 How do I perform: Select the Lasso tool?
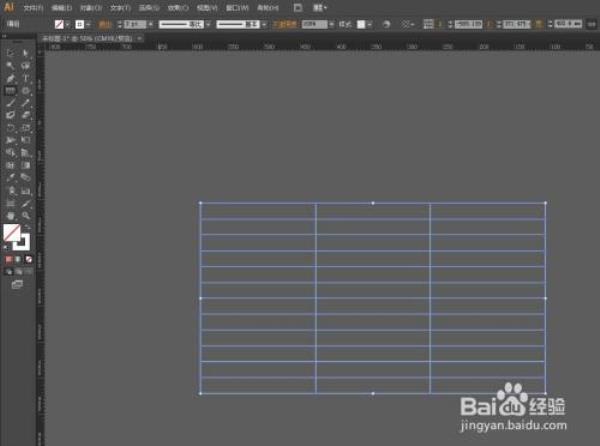coord(26,65)
